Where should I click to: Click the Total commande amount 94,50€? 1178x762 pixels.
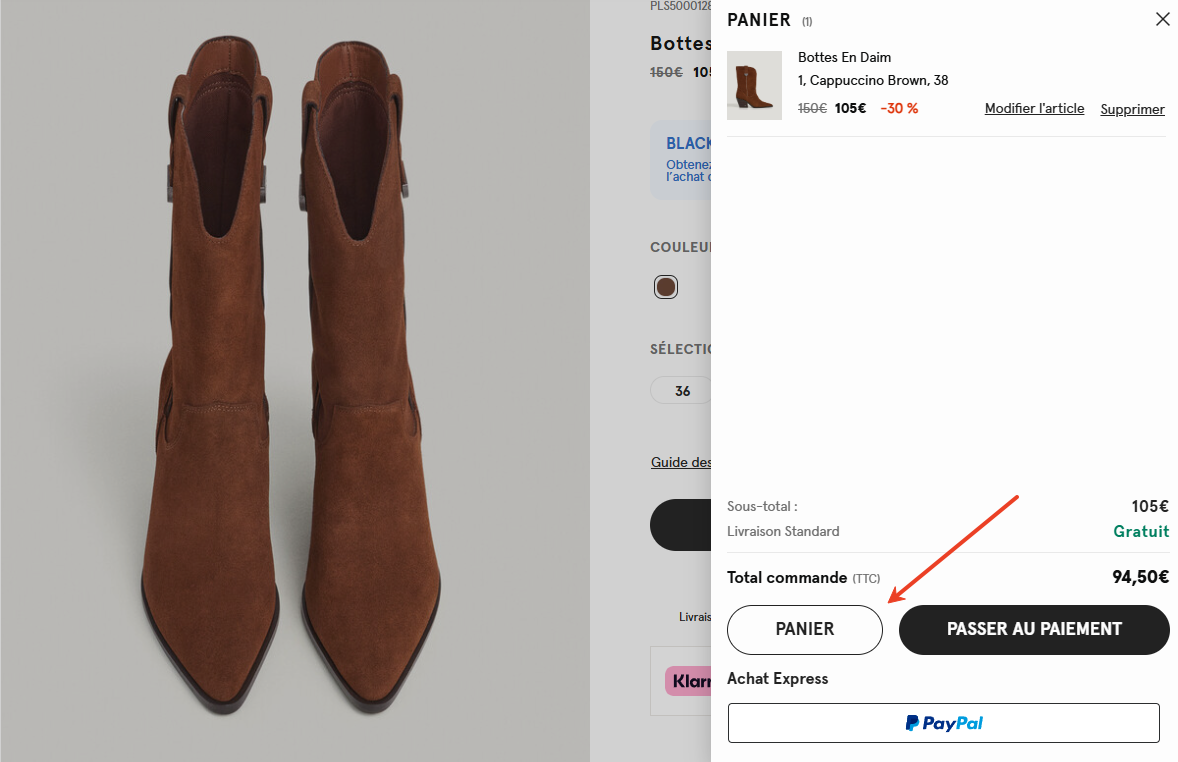(1140, 577)
